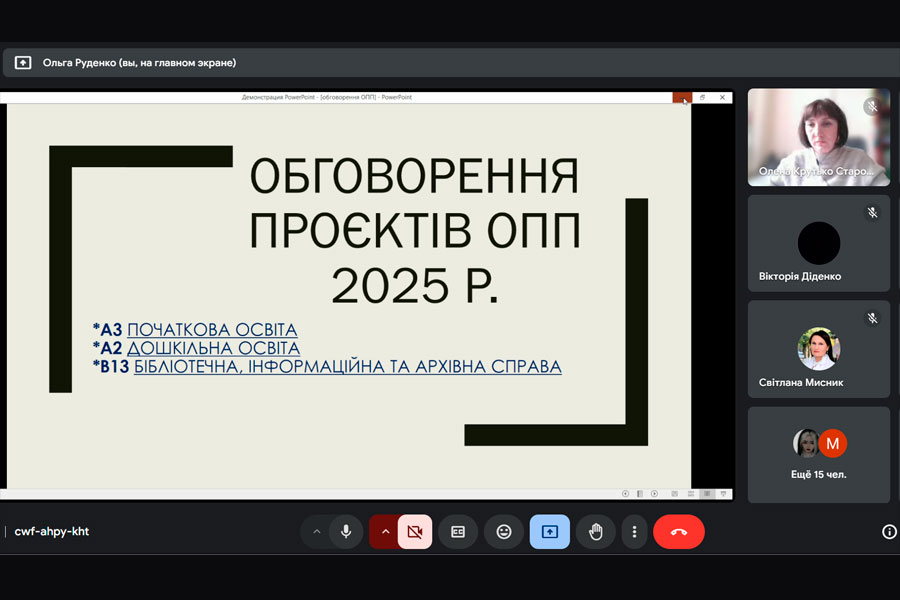Open meeting details info icon
The width and height of the screenshot is (900, 600).
(889, 532)
